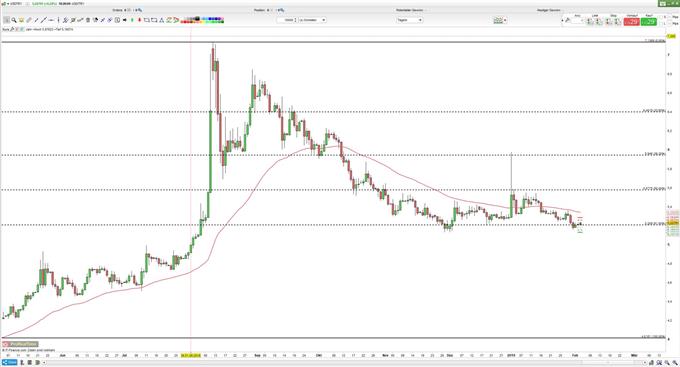Open order settings wrench next to quantity field

click(567, 20)
